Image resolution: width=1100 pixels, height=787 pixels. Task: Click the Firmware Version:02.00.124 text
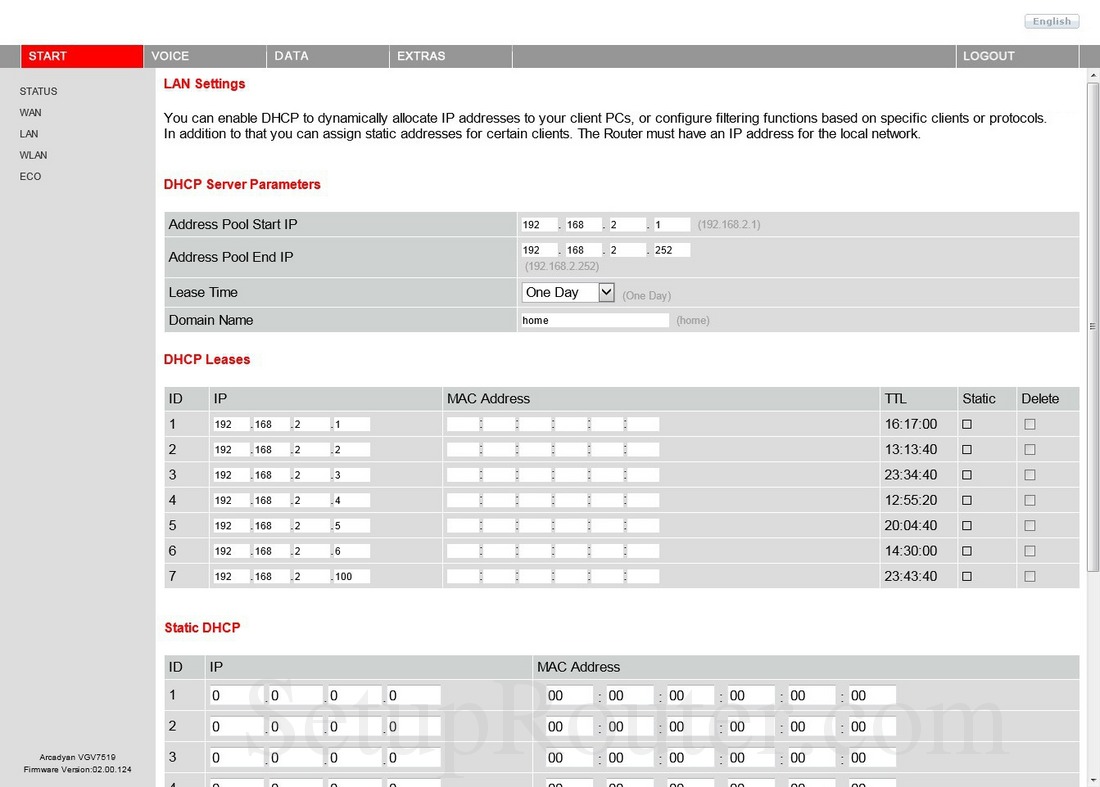click(77, 769)
